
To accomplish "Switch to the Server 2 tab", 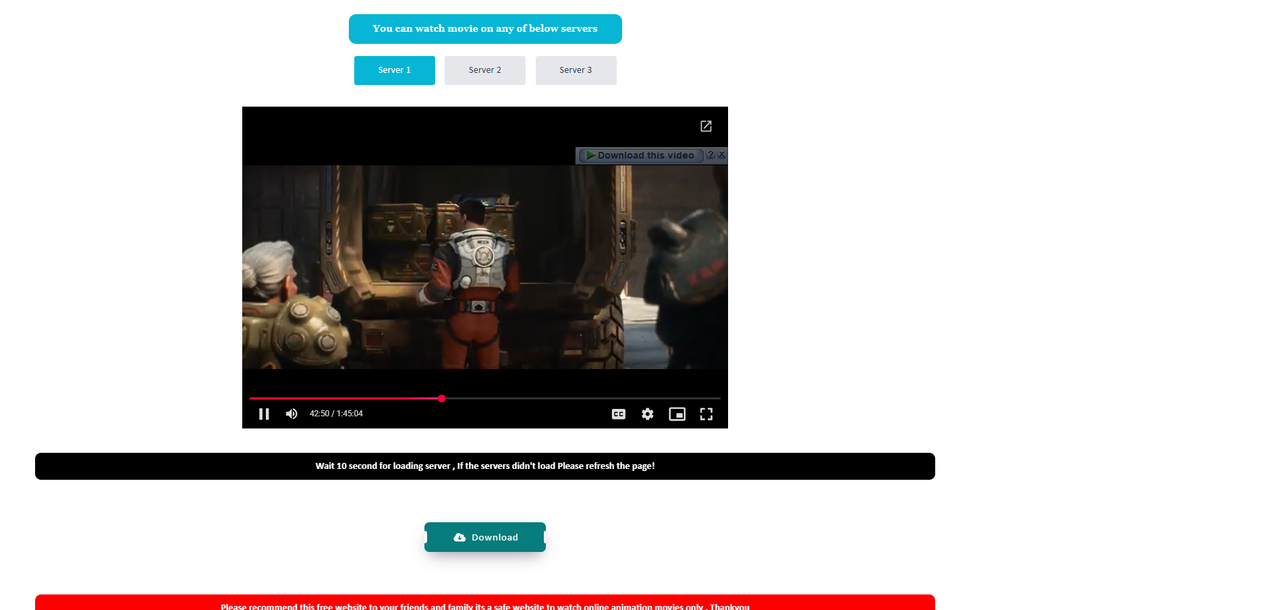I will 485,70.
